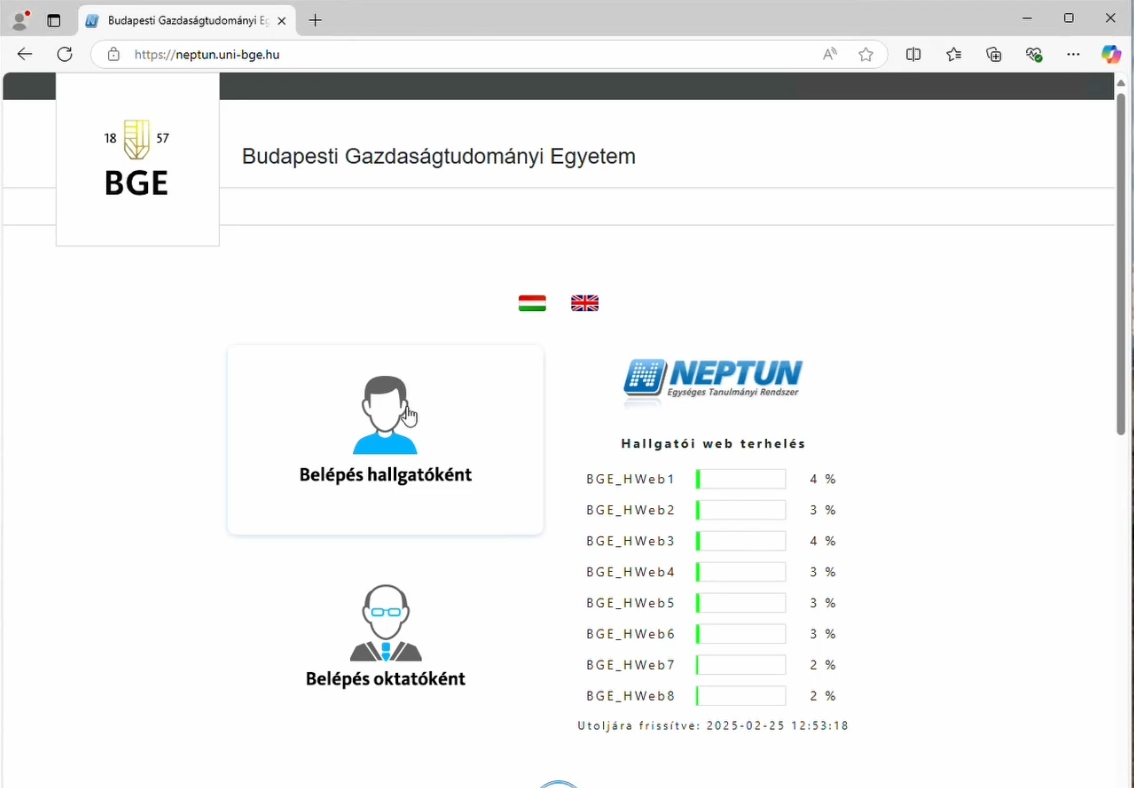Click the BGE_HWeb2 label
Viewport: 1134px width, 788px height.
point(631,510)
